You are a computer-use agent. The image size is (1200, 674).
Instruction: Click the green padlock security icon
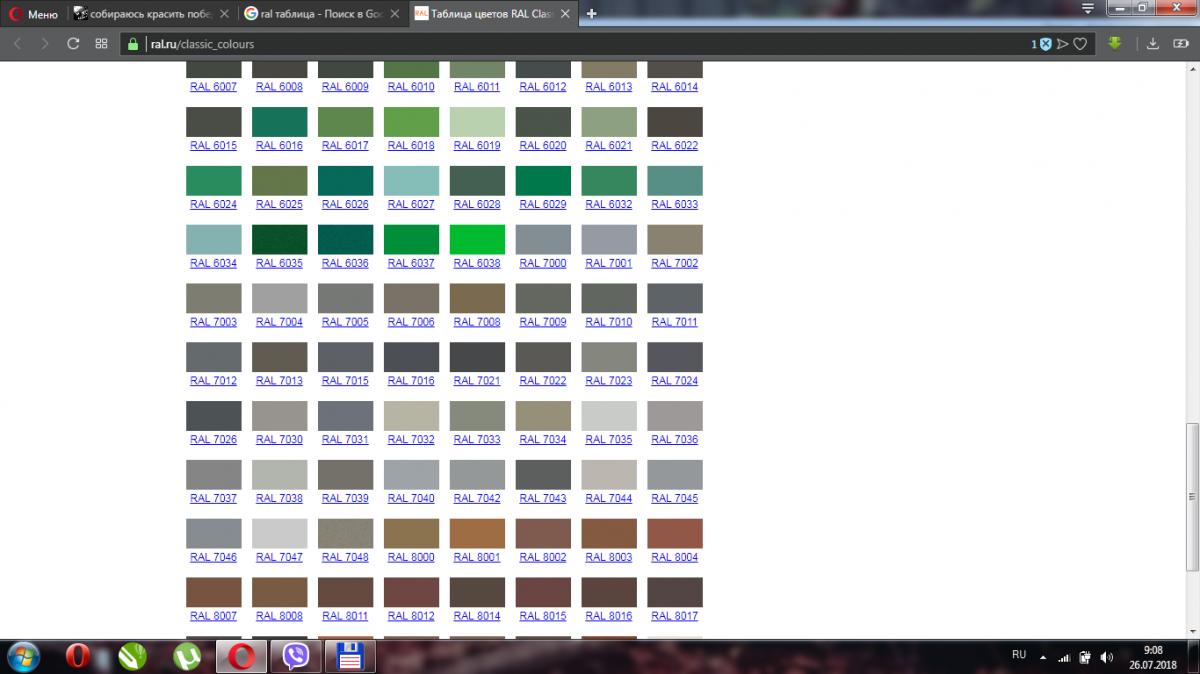pyautogui.click(x=132, y=44)
